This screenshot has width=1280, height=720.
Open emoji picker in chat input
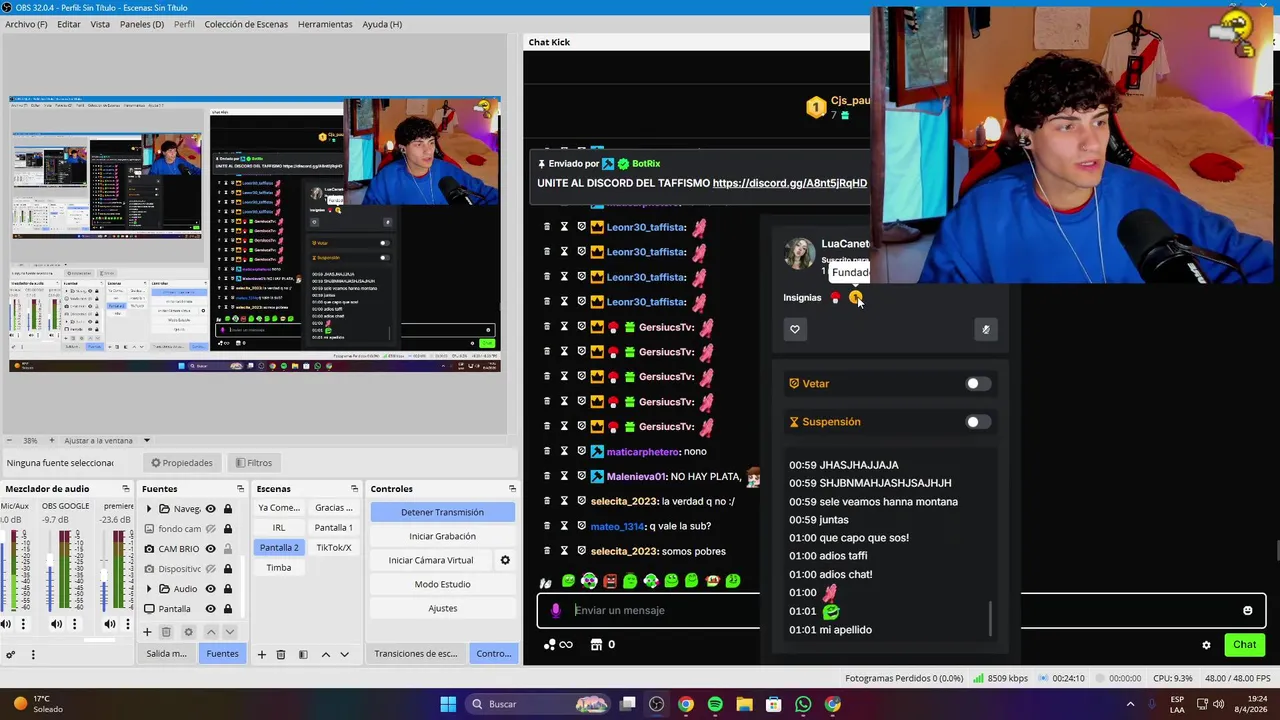click(1247, 610)
